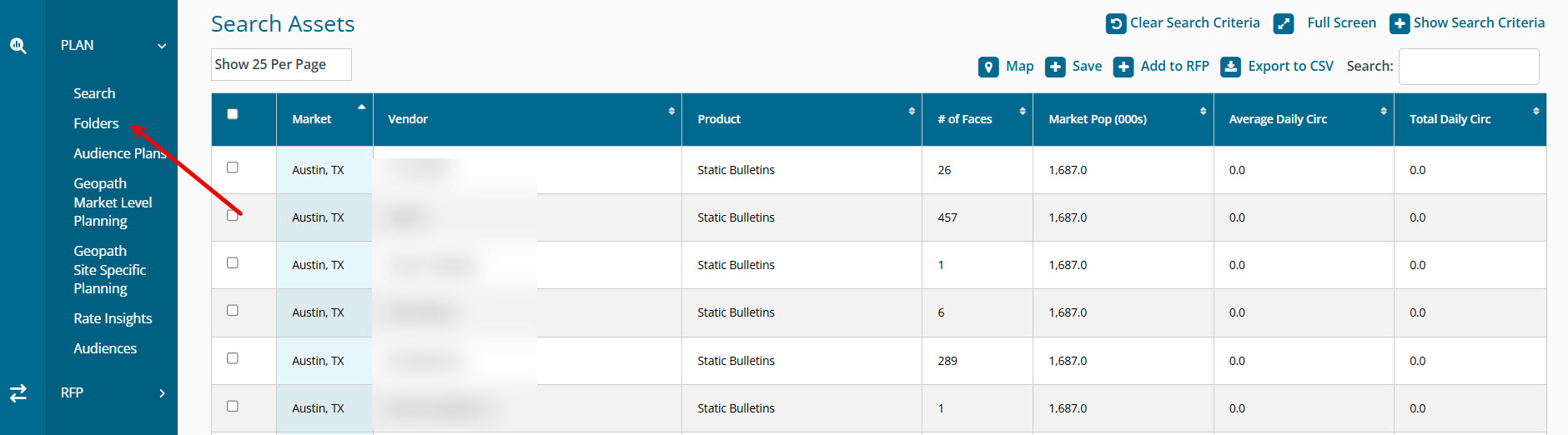This screenshot has width=1568, height=435.
Task: Check the first Austin, TX row checkbox
Action: [233, 167]
